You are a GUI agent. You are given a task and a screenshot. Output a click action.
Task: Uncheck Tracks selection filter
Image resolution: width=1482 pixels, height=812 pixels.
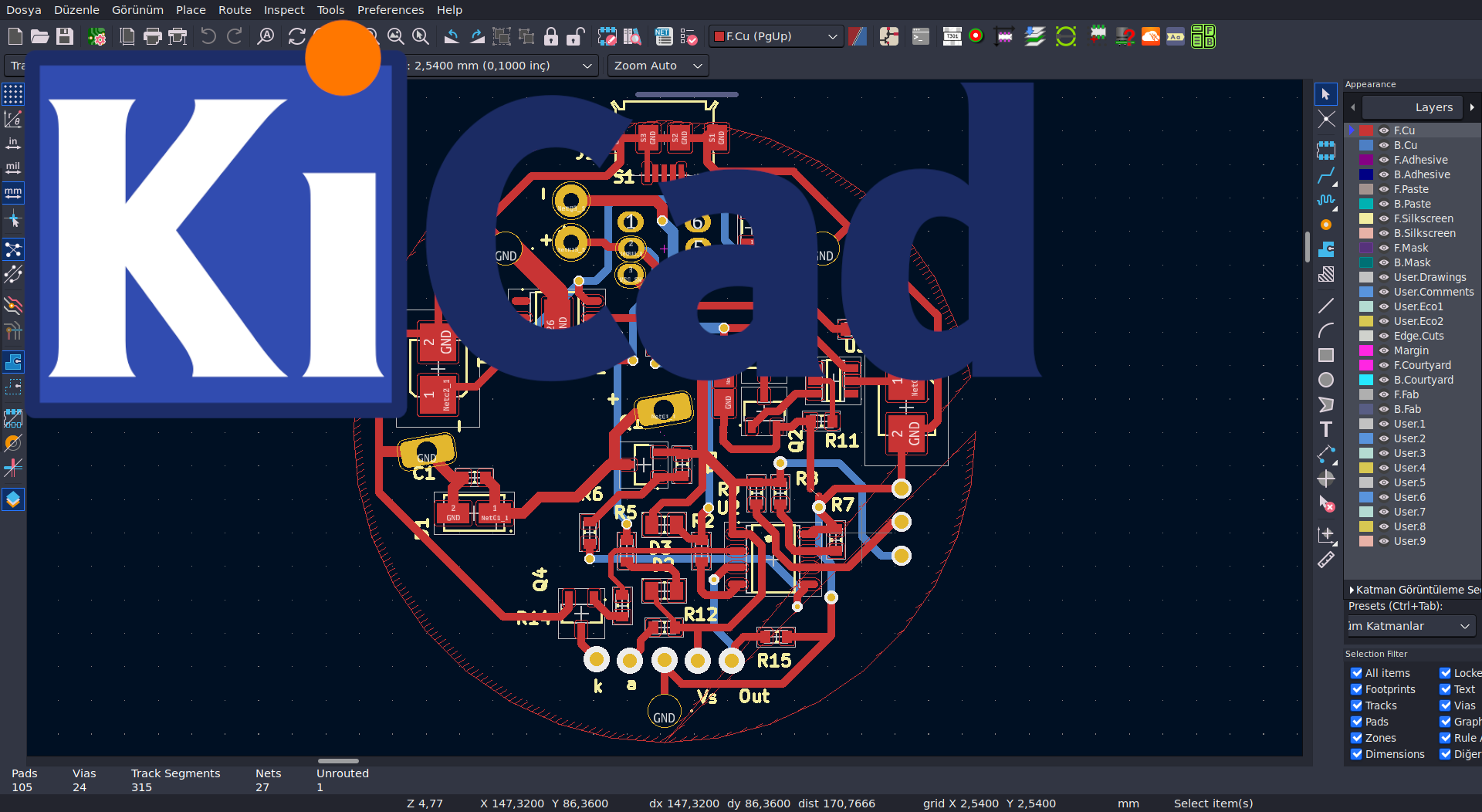click(1356, 705)
